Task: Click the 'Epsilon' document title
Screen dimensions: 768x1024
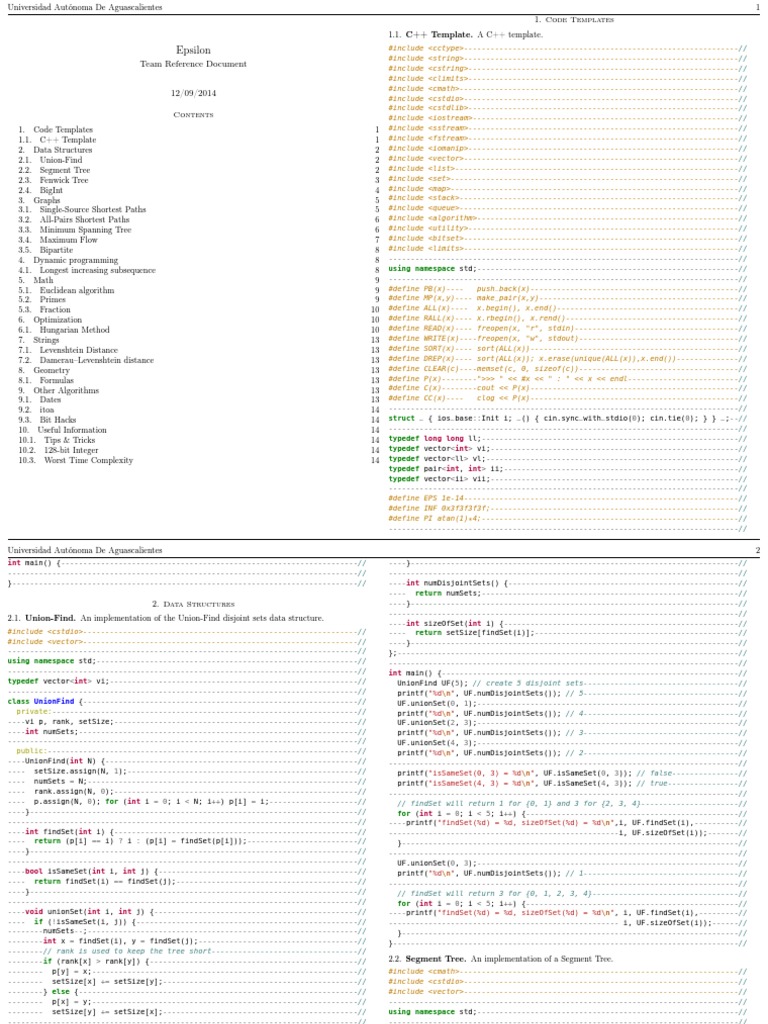Action: click(193, 50)
